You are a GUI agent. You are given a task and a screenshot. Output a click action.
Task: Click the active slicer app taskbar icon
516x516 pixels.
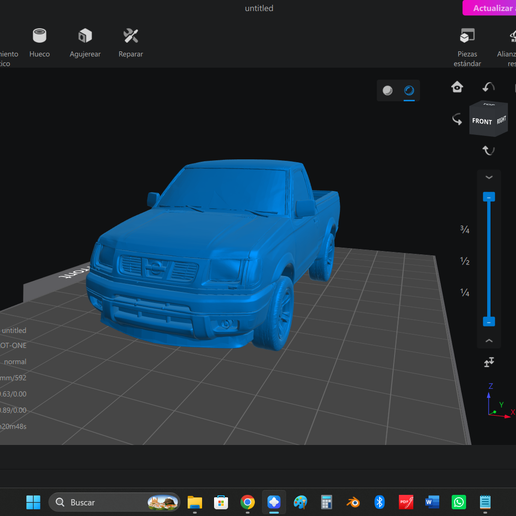pyautogui.click(x=274, y=502)
